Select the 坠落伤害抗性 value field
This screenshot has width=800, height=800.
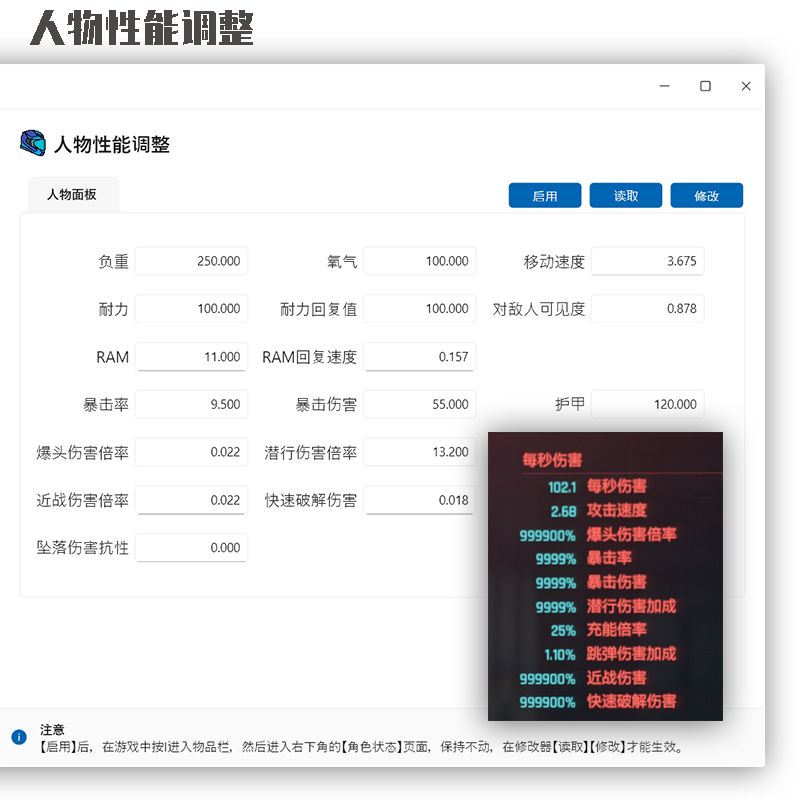191,548
